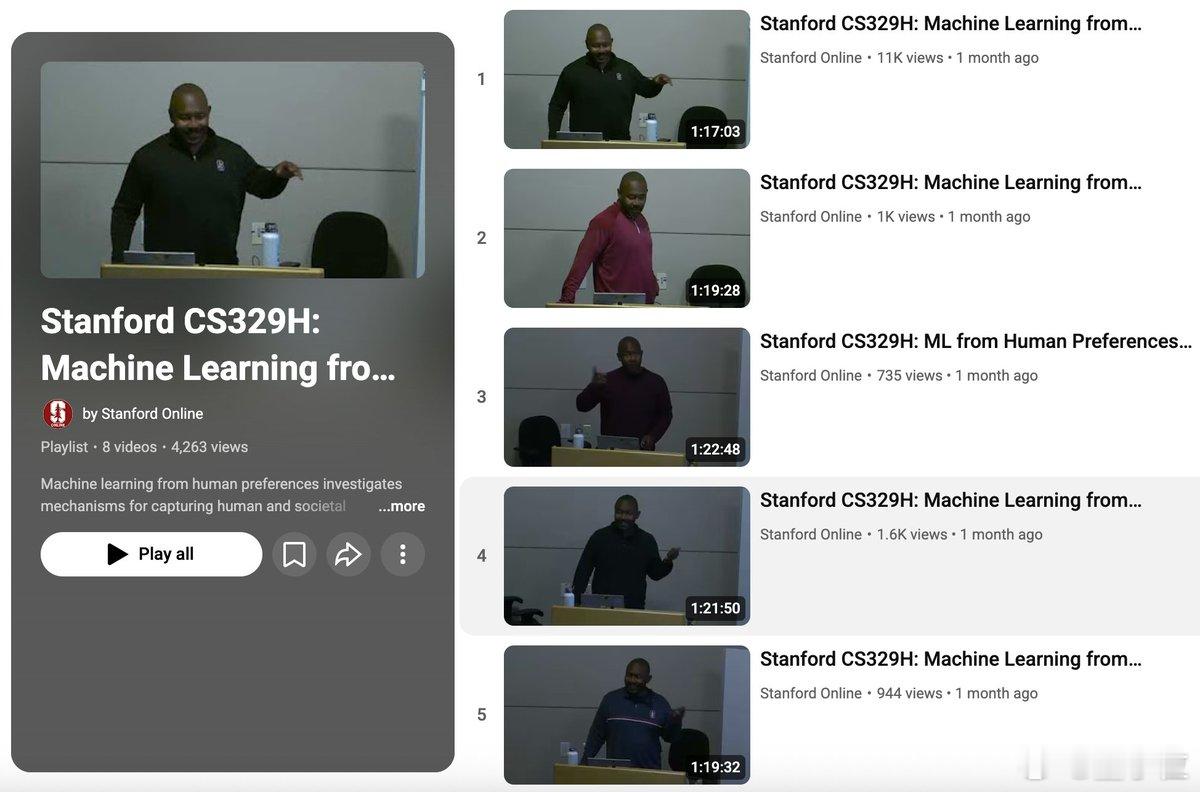Open the title of the 1.6K views video
1200x792 pixels.
[950, 500]
